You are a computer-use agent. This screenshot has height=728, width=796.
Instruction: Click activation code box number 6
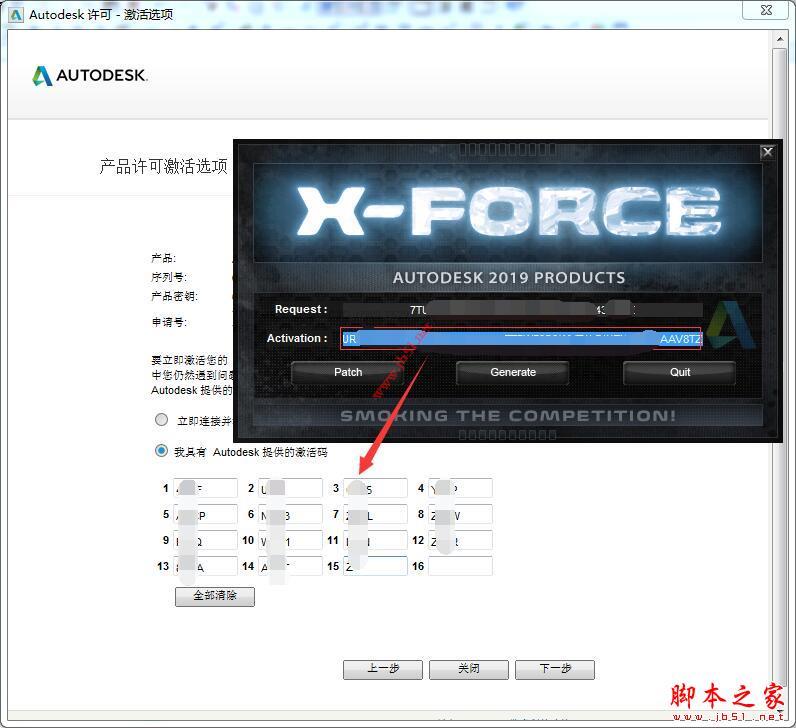click(x=290, y=514)
